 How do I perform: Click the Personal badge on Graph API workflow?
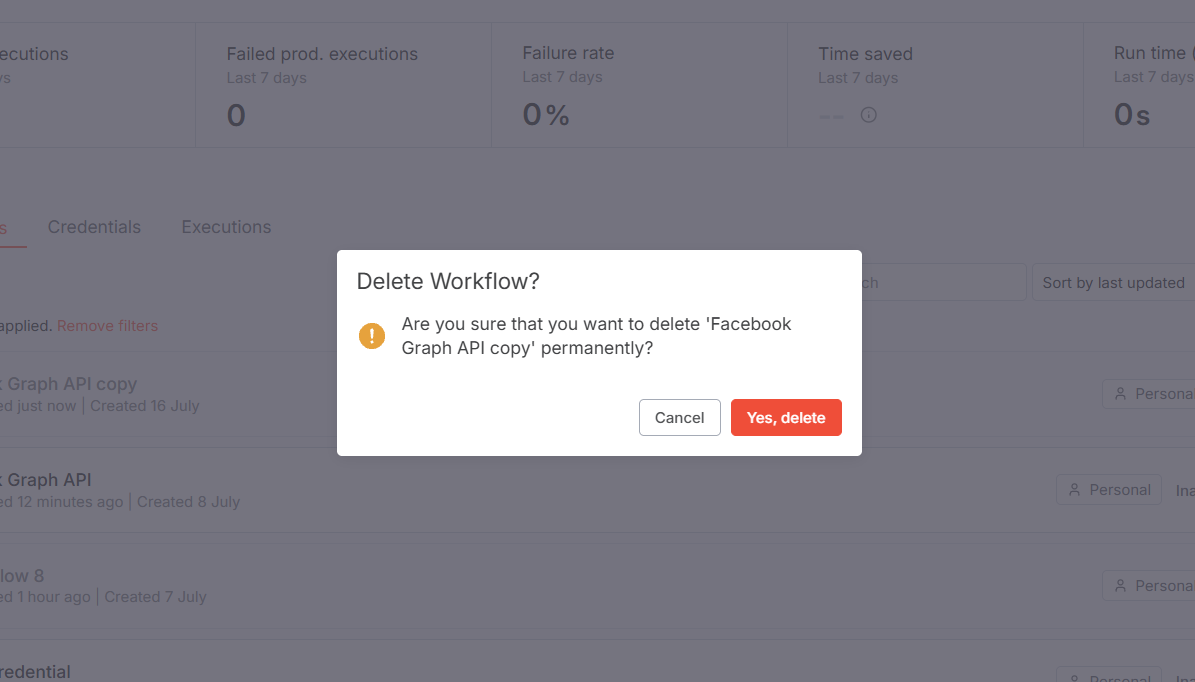(x=1109, y=490)
